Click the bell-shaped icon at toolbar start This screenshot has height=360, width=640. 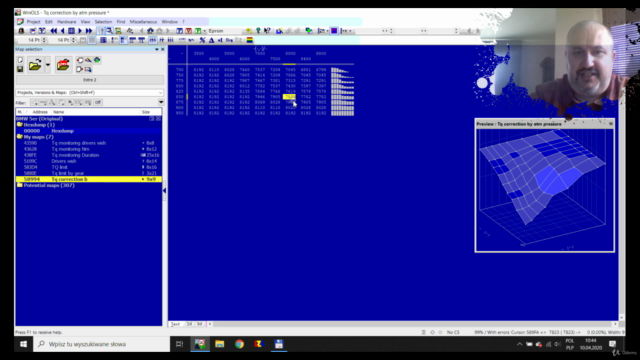coord(21,31)
